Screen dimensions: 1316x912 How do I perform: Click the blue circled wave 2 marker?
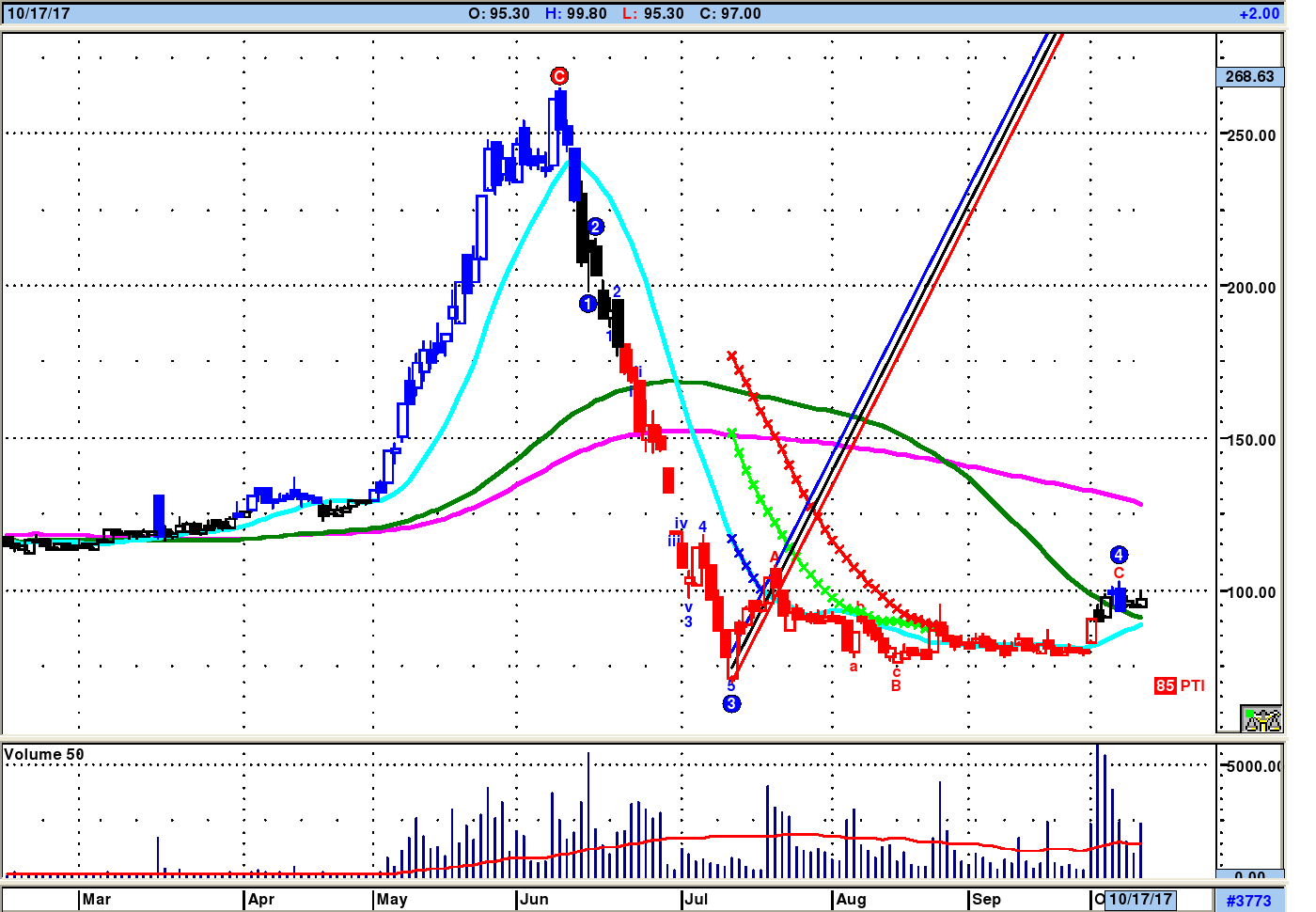(595, 227)
